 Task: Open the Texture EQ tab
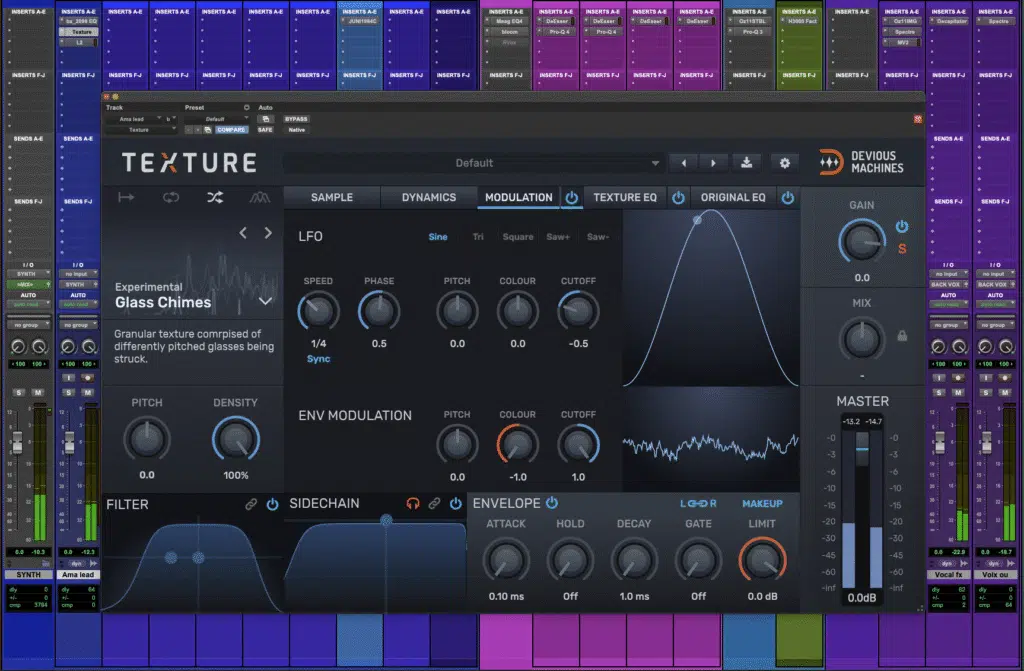(625, 197)
